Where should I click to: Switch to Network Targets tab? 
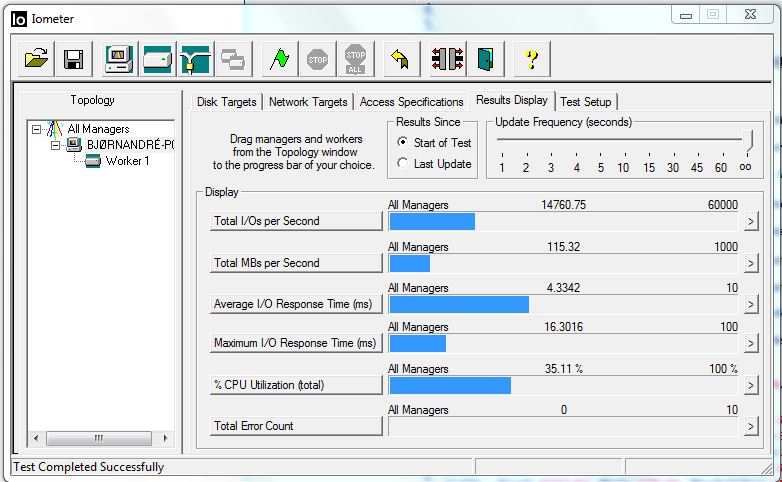[308, 102]
